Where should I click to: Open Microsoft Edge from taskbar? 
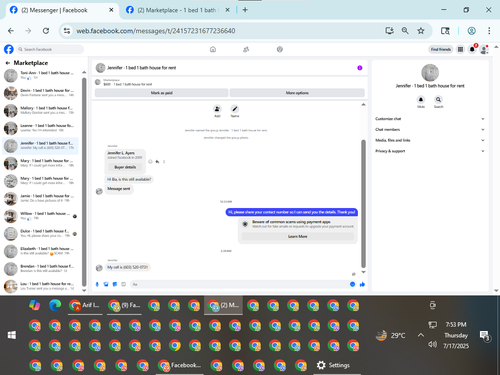click(x=55, y=305)
